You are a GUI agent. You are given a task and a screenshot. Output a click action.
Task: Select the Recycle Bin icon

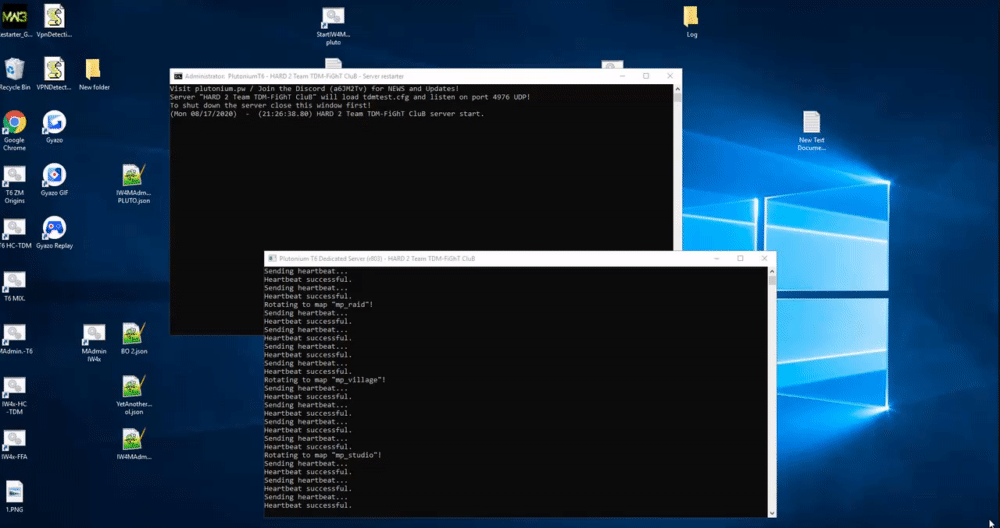[x=15, y=74]
